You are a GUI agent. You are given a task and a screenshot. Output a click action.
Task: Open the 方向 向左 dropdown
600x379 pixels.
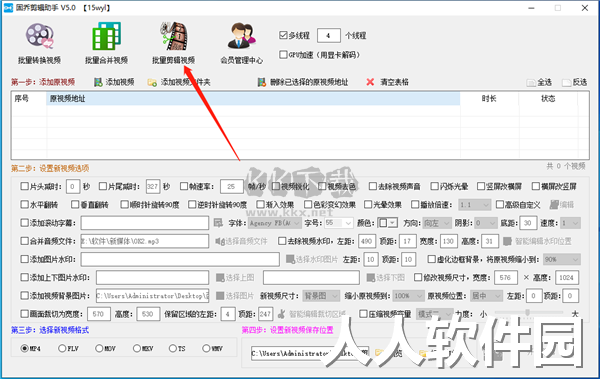point(437,223)
